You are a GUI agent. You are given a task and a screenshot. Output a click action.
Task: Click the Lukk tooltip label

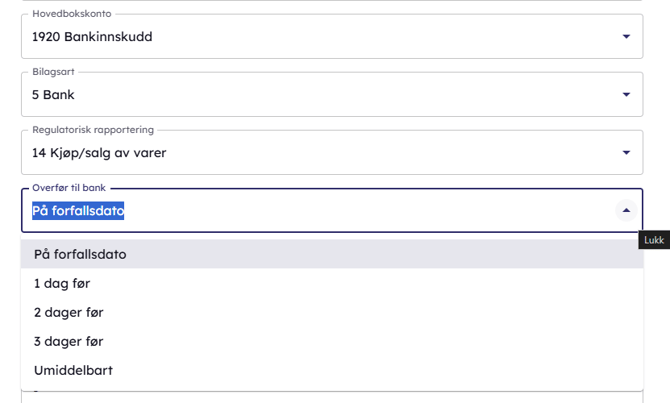pos(654,240)
